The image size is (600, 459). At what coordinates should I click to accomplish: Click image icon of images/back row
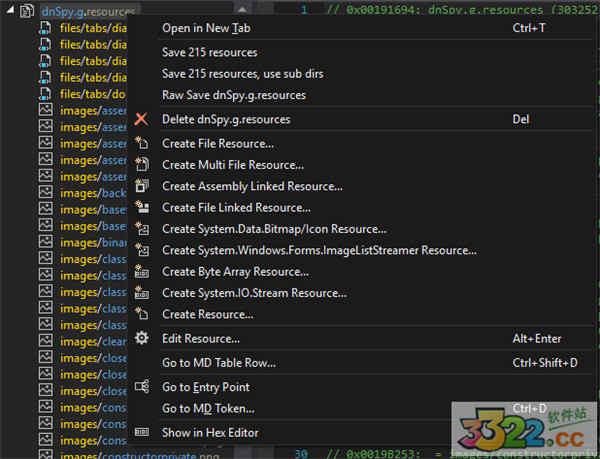46,192
